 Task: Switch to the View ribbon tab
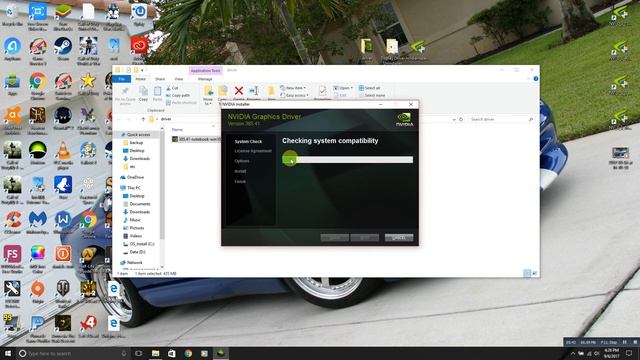pos(179,79)
